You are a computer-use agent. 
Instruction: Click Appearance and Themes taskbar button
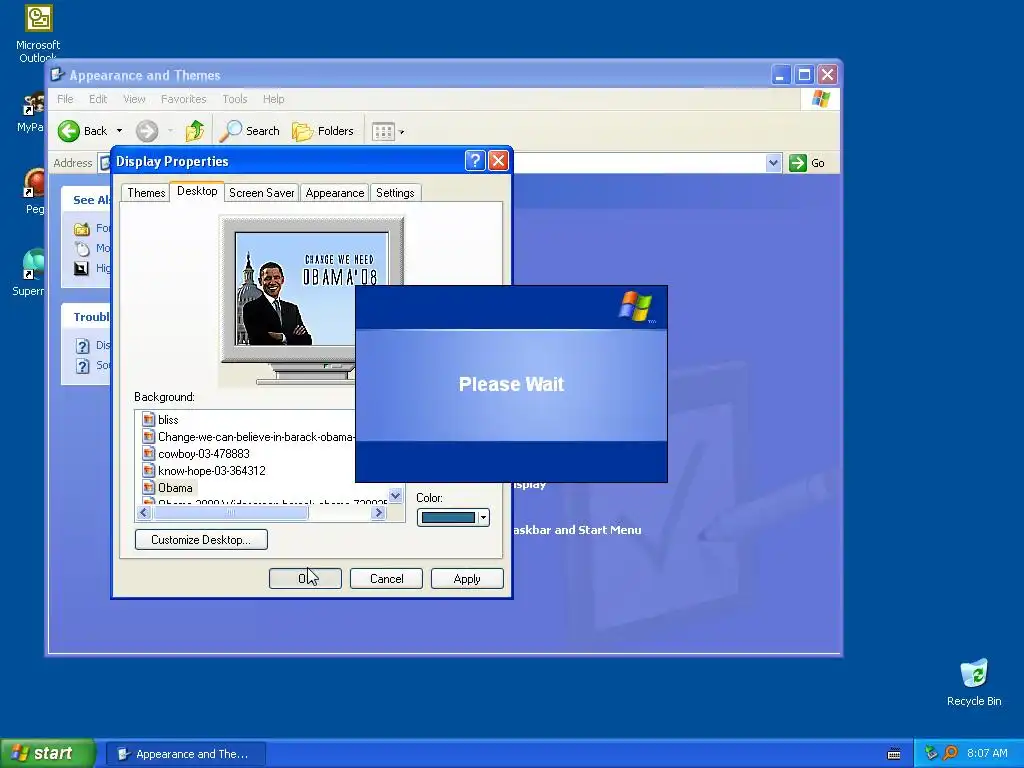click(x=185, y=754)
